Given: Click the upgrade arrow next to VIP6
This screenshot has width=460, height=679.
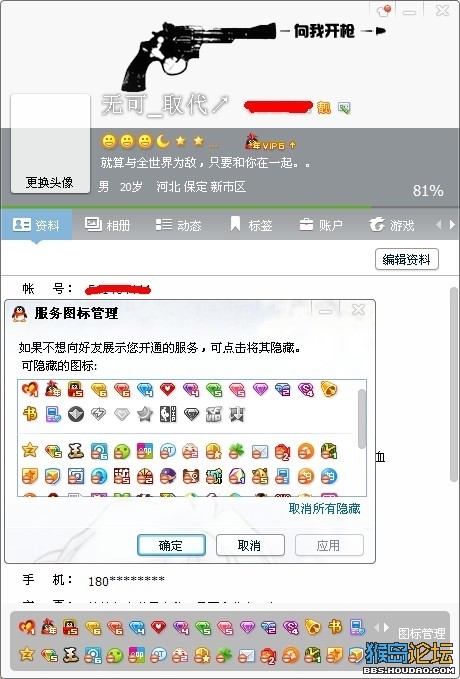Looking at the screenshot, I should click(293, 144).
